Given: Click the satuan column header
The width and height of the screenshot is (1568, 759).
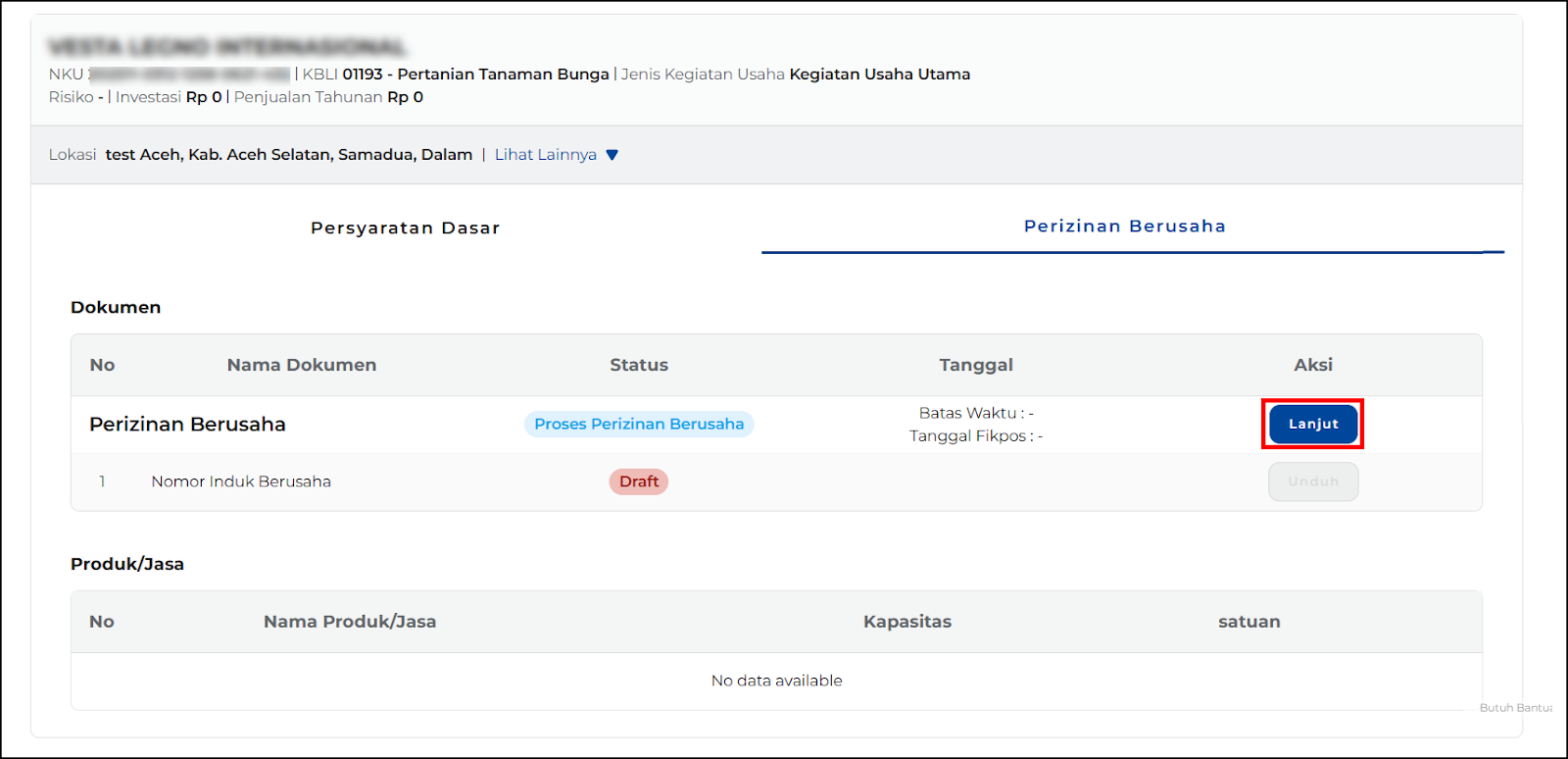Looking at the screenshot, I should point(1249,622).
